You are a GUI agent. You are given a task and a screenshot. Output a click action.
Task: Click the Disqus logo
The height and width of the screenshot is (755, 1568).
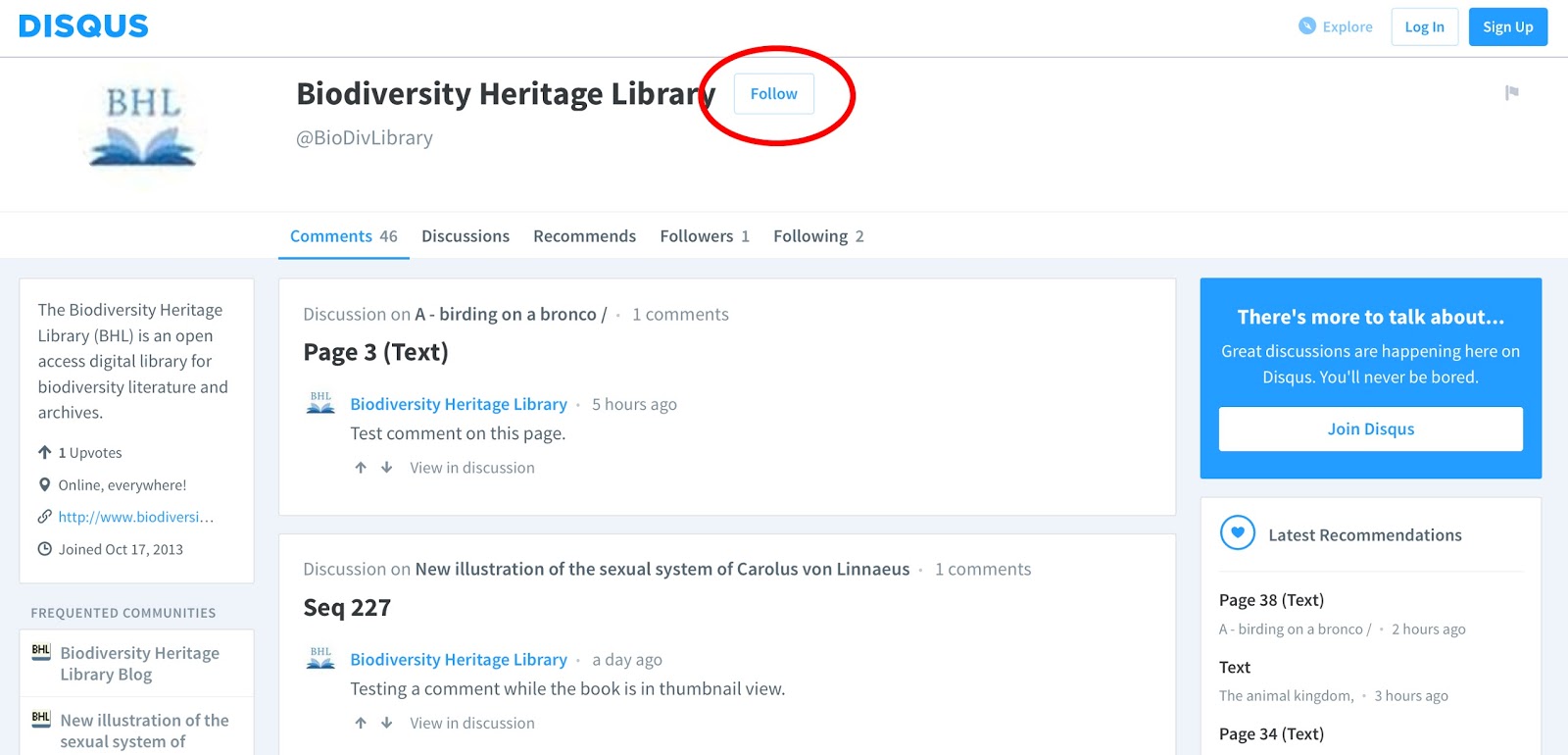coord(83,26)
